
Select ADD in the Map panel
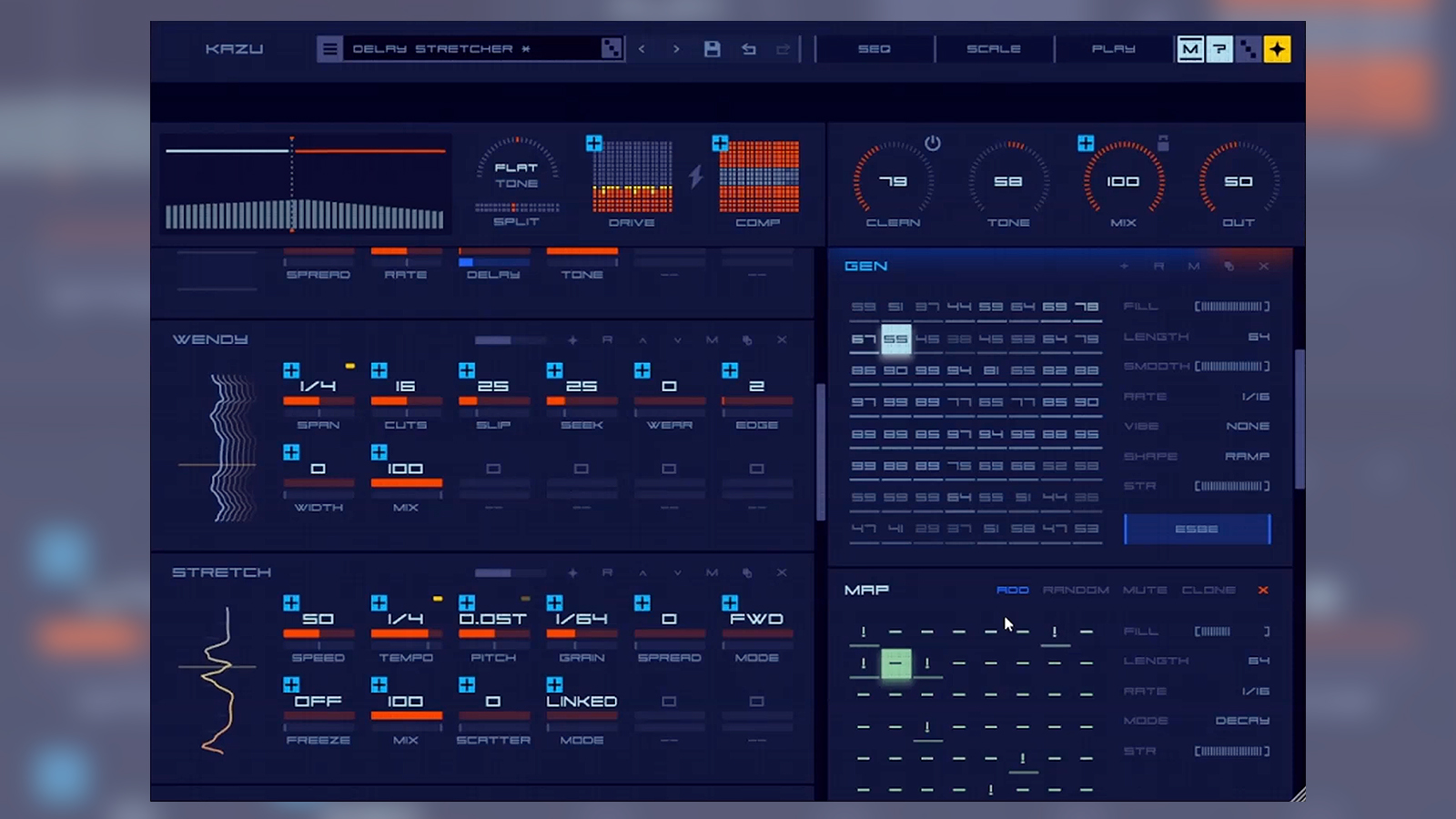pos(1013,591)
